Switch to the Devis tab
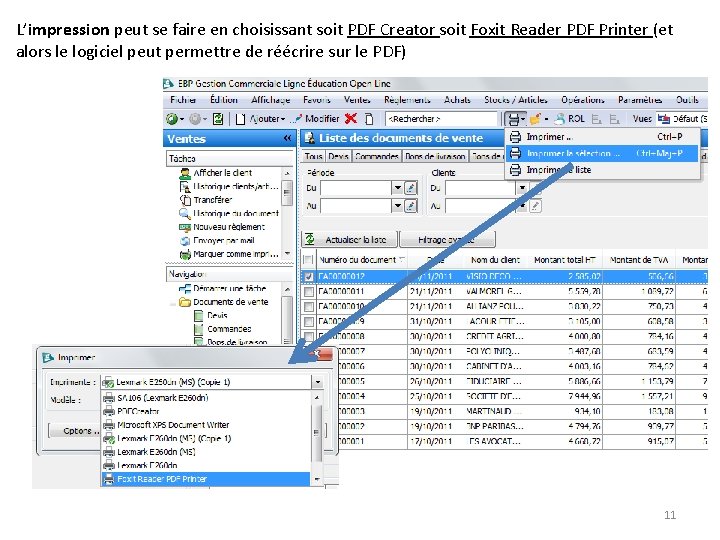 click(338, 157)
